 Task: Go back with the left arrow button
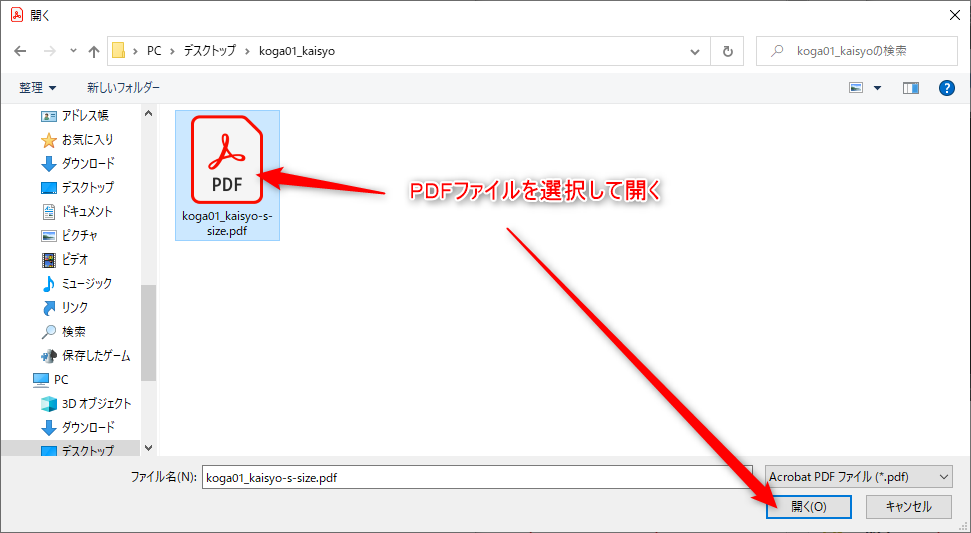[x=20, y=51]
